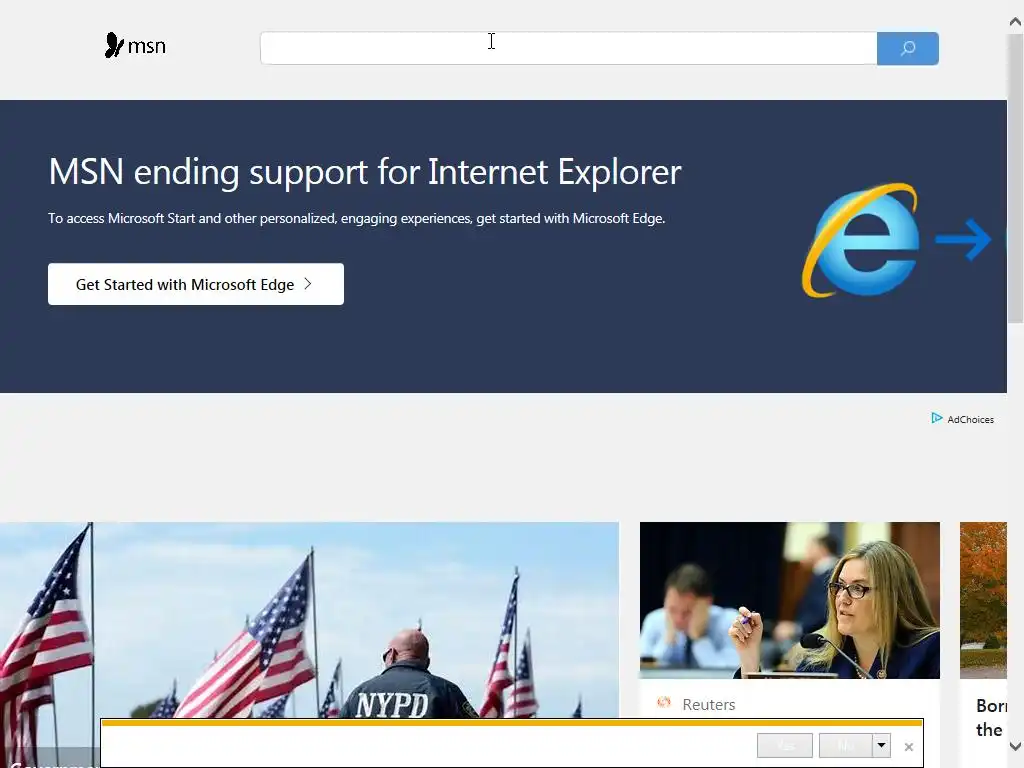1024x768 pixels.
Task: Click the Reuters source icon
Action: point(664,703)
